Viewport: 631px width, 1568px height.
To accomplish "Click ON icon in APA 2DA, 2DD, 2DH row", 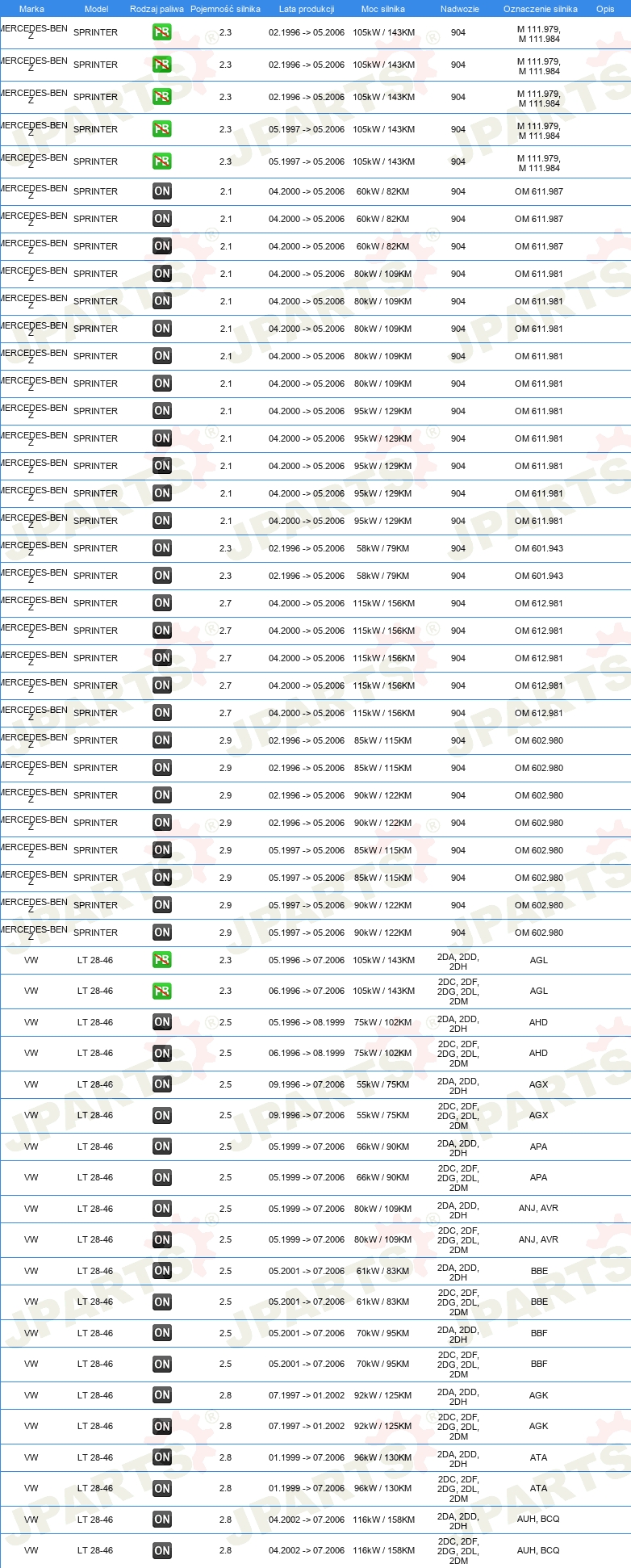I will click(x=162, y=1147).
